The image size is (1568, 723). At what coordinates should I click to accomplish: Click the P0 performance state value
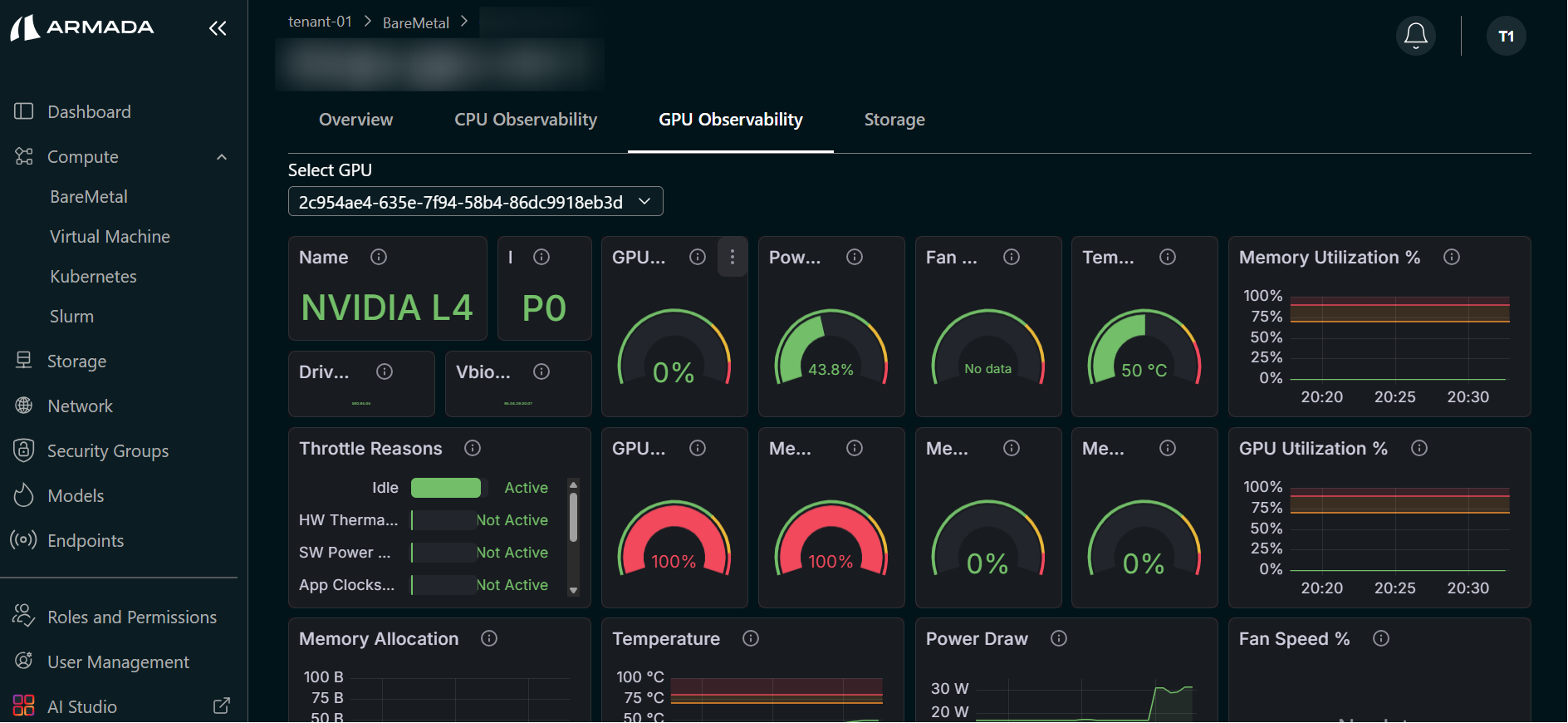[x=544, y=308]
